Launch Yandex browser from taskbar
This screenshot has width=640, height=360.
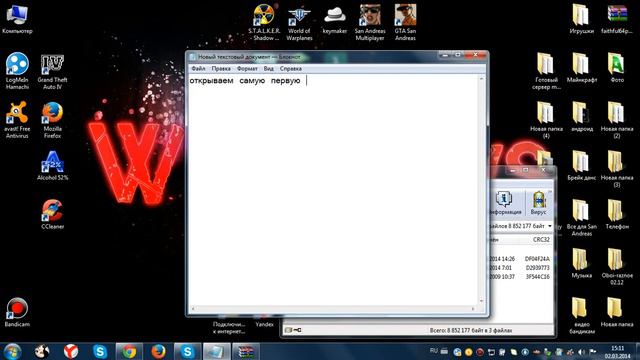[71, 351]
